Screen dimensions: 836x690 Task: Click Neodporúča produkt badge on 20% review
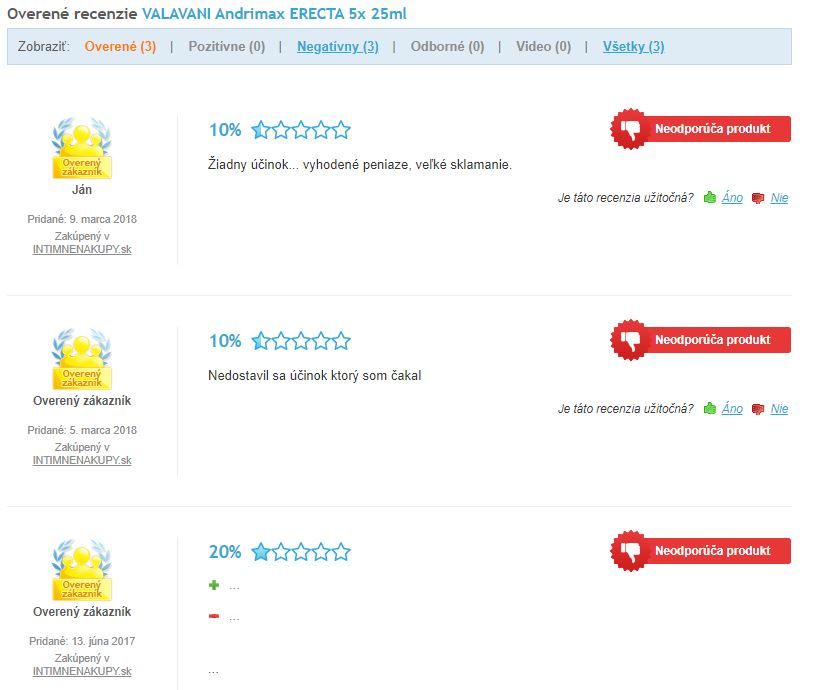pos(701,551)
